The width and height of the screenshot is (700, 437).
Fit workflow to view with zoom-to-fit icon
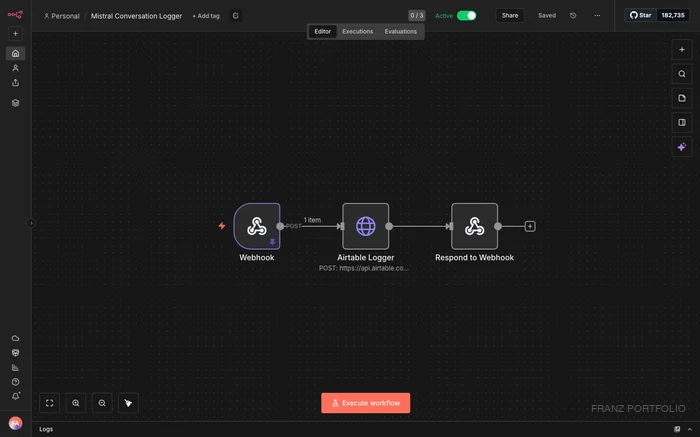(50, 403)
